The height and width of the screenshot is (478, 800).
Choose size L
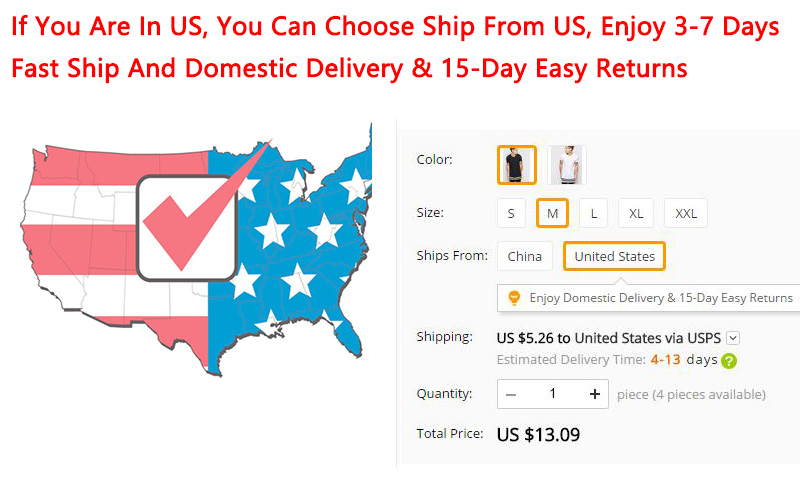click(x=594, y=213)
